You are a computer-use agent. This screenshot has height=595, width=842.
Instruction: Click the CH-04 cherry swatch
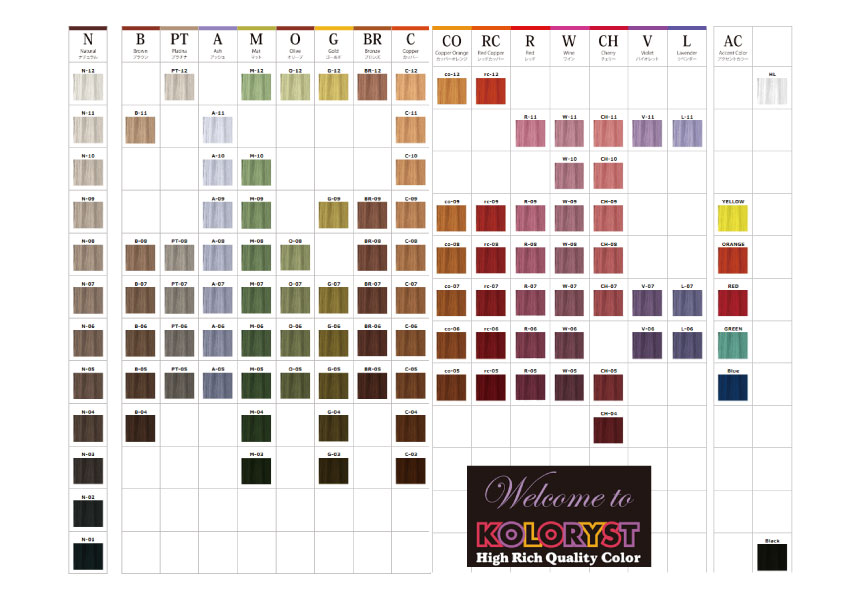[607, 428]
